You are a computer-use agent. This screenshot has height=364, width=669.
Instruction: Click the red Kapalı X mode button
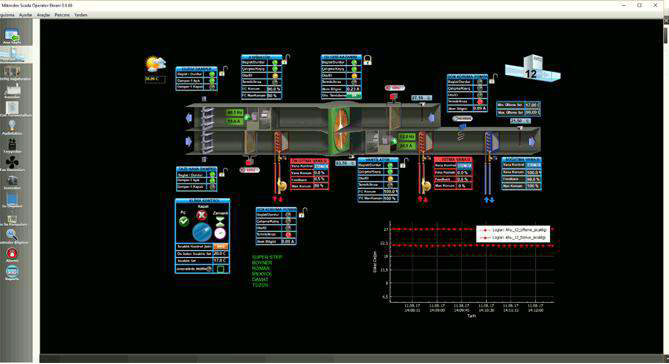click(202, 215)
